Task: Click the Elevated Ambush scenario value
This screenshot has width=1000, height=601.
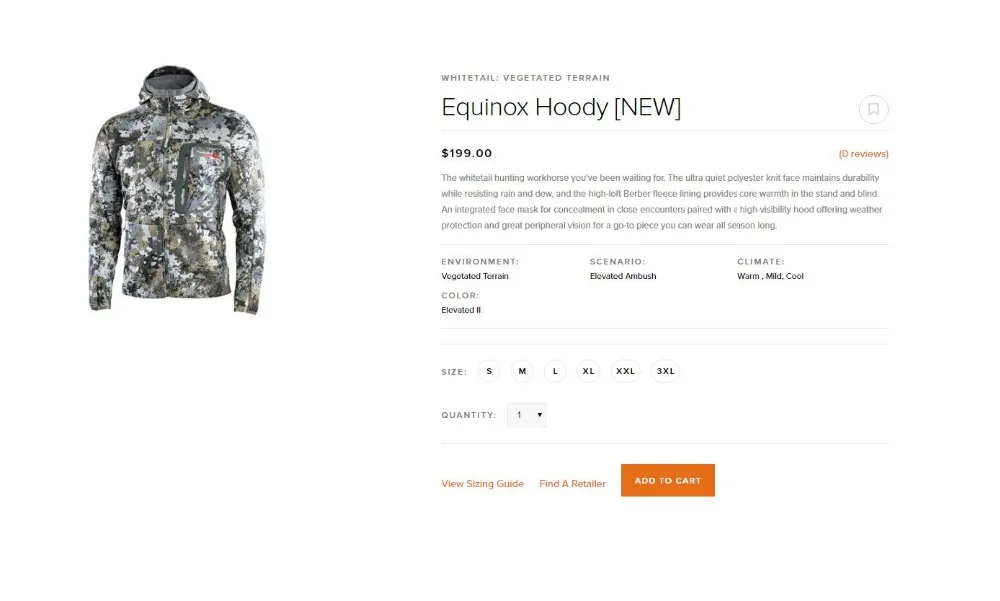Action: (x=623, y=276)
